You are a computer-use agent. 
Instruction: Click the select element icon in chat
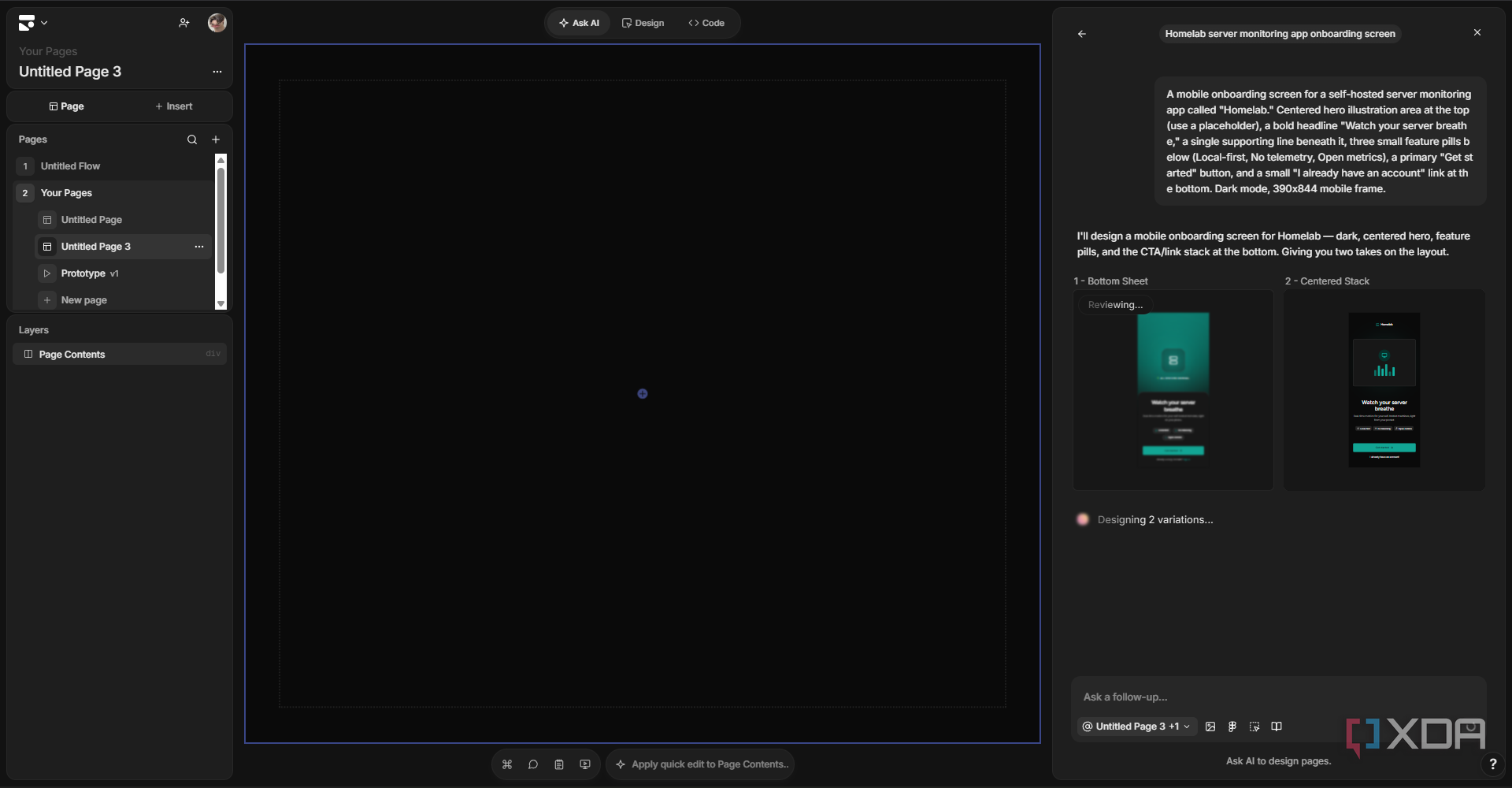click(x=1254, y=727)
